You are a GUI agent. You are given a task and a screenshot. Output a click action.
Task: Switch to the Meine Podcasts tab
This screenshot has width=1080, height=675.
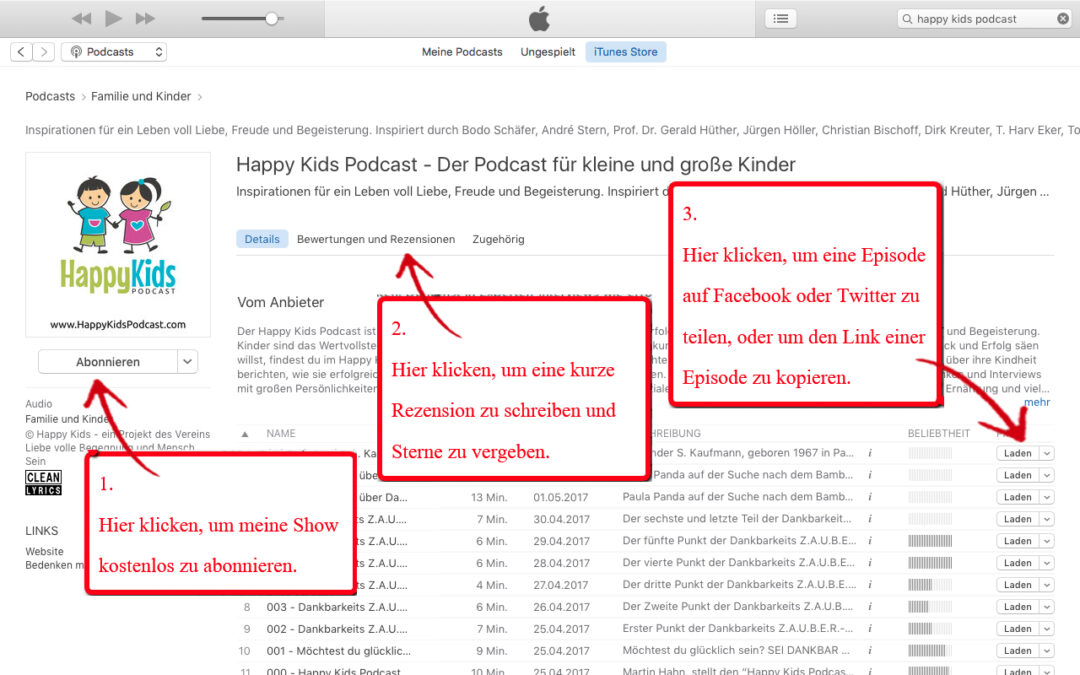coord(462,52)
